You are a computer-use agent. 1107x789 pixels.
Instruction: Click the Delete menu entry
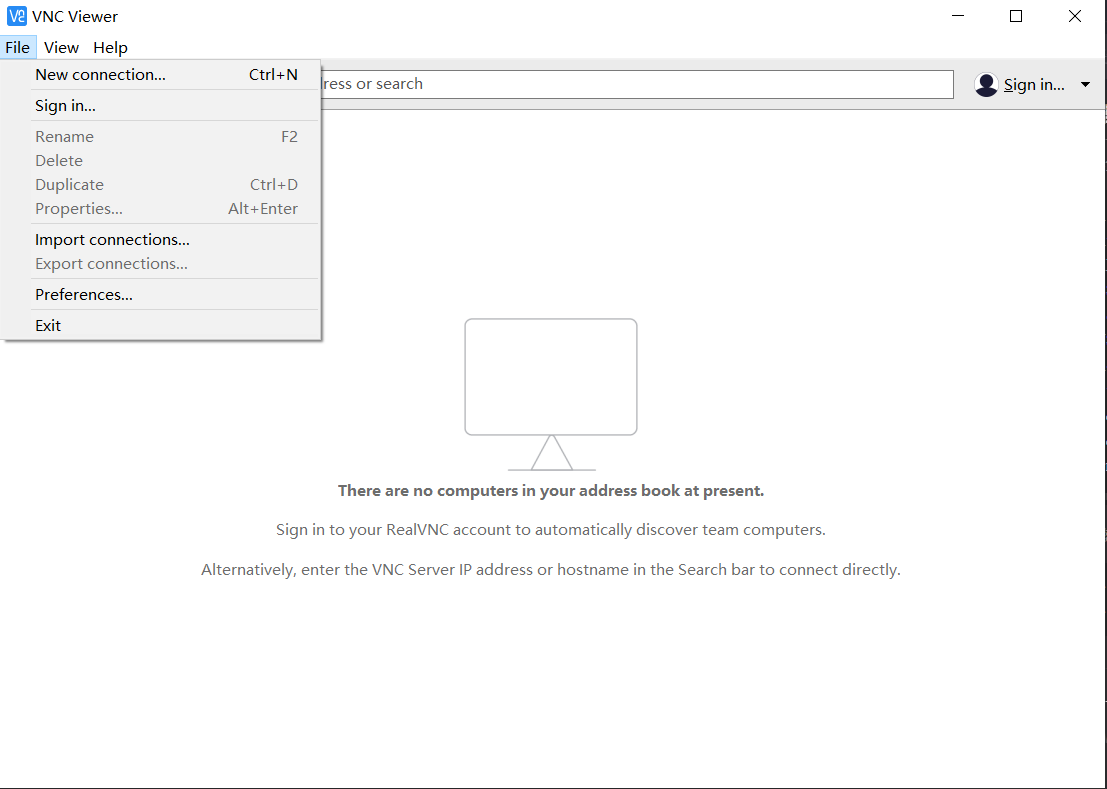(59, 161)
